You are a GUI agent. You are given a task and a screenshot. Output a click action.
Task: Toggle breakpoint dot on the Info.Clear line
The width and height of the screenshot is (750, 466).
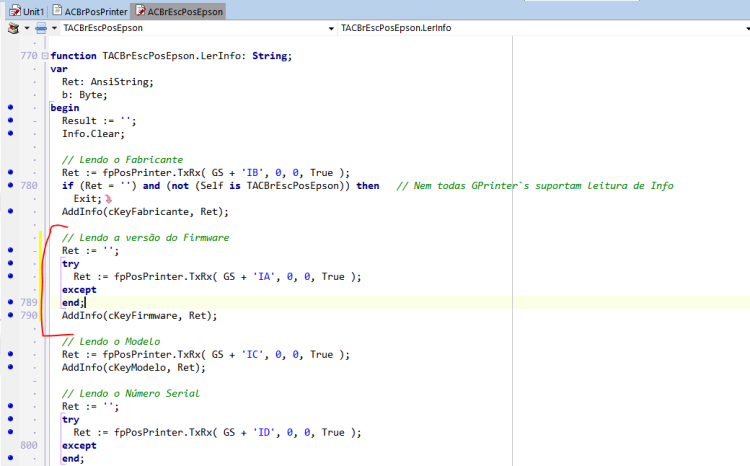[11, 133]
